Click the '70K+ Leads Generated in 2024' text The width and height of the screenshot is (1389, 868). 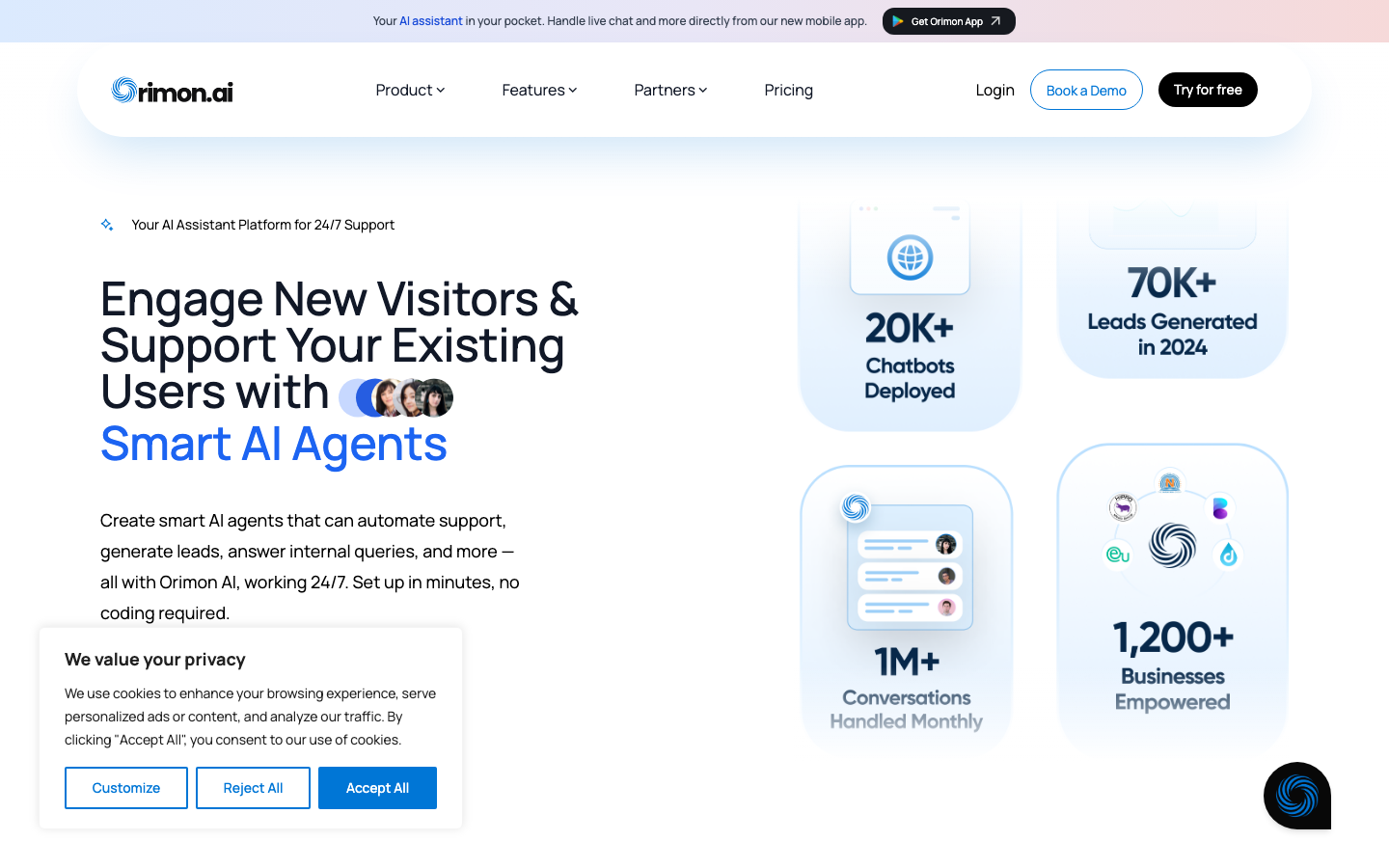pyautogui.click(x=1172, y=311)
